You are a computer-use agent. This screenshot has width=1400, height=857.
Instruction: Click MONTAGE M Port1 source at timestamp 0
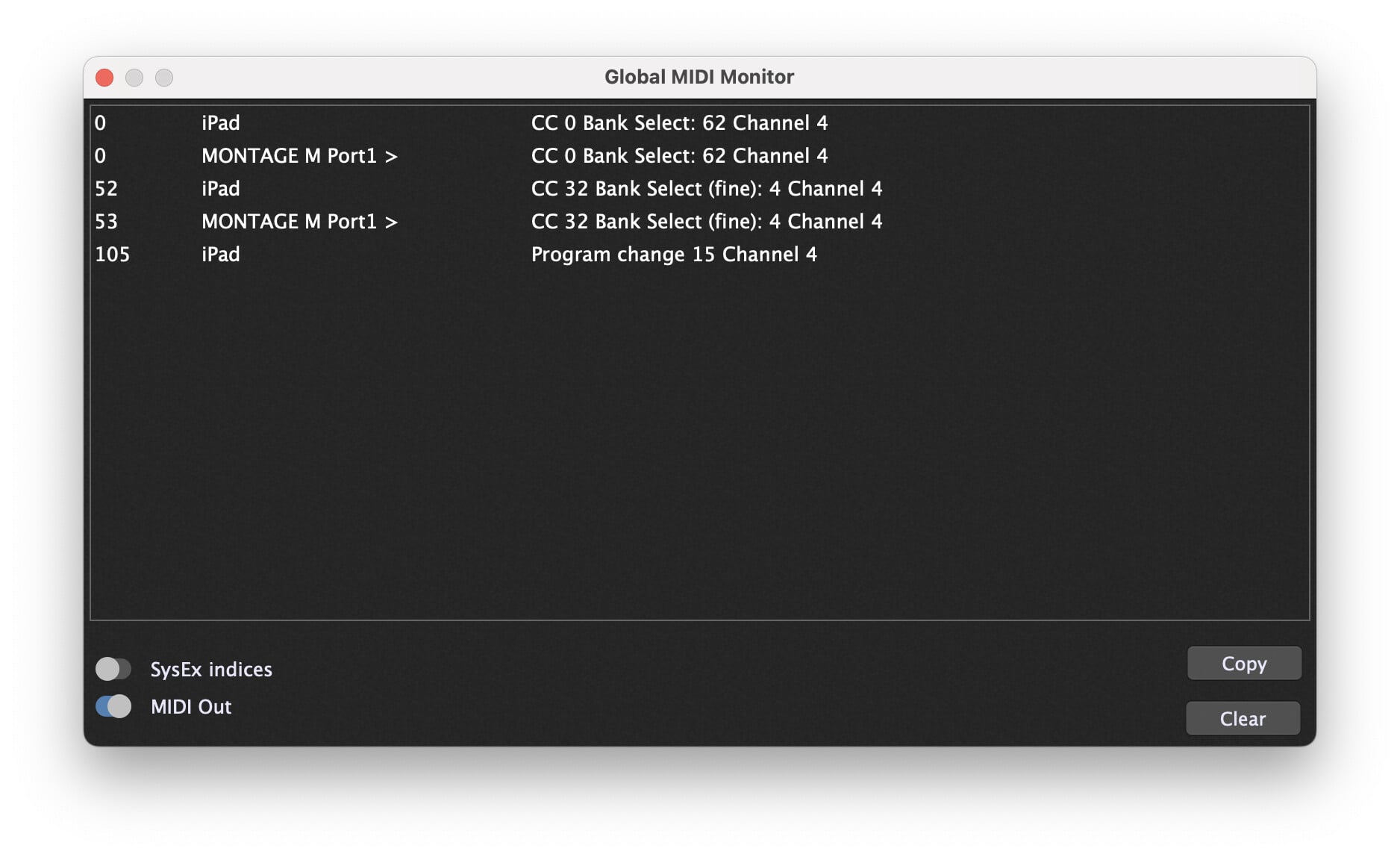(299, 156)
